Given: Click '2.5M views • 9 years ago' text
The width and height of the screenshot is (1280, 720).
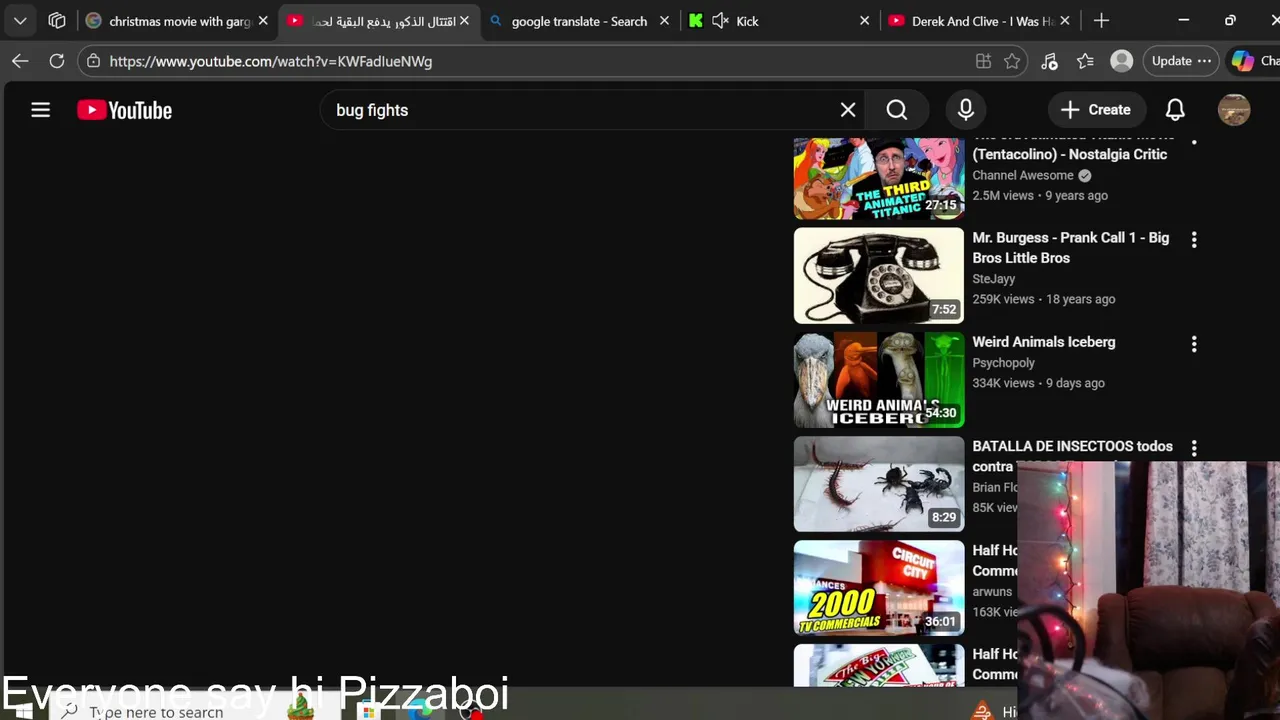Looking at the screenshot, I should [1040, 195].
